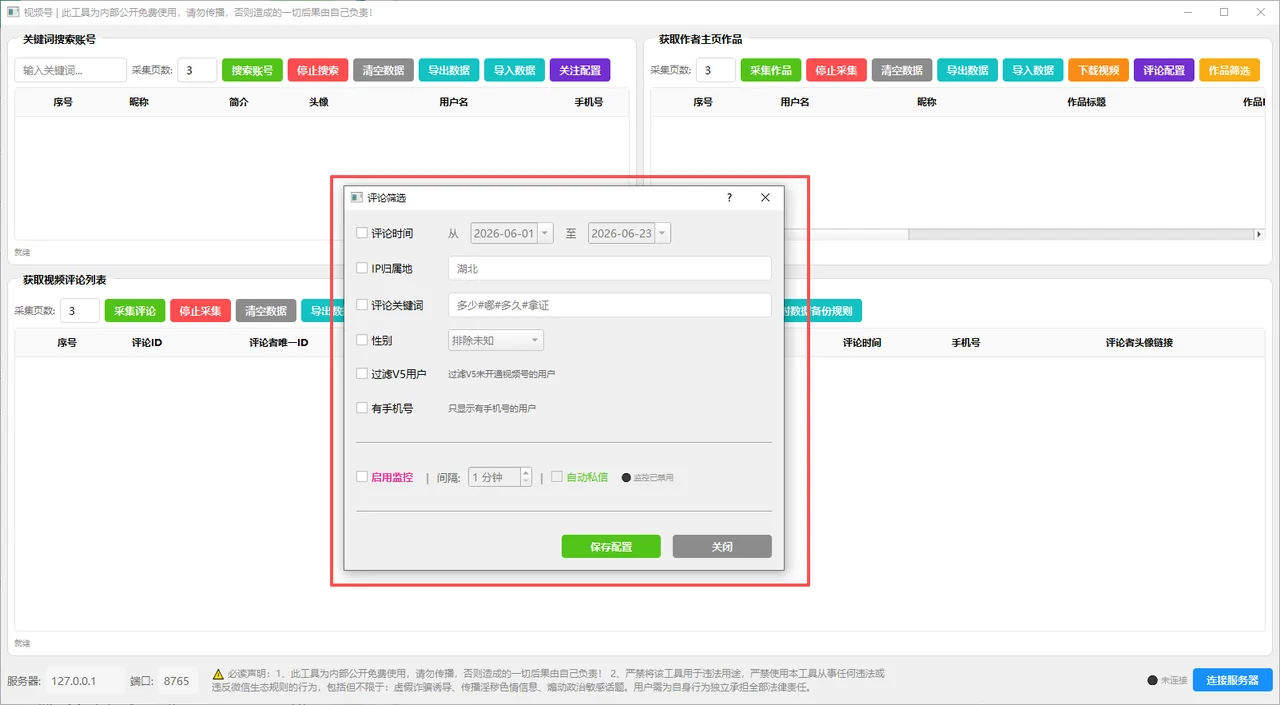Screen dimensions: 1280x705
Task: Click the 间隔 1 分钟 spinner arrows
Action: pyautogui.click(x=525, y=477)
